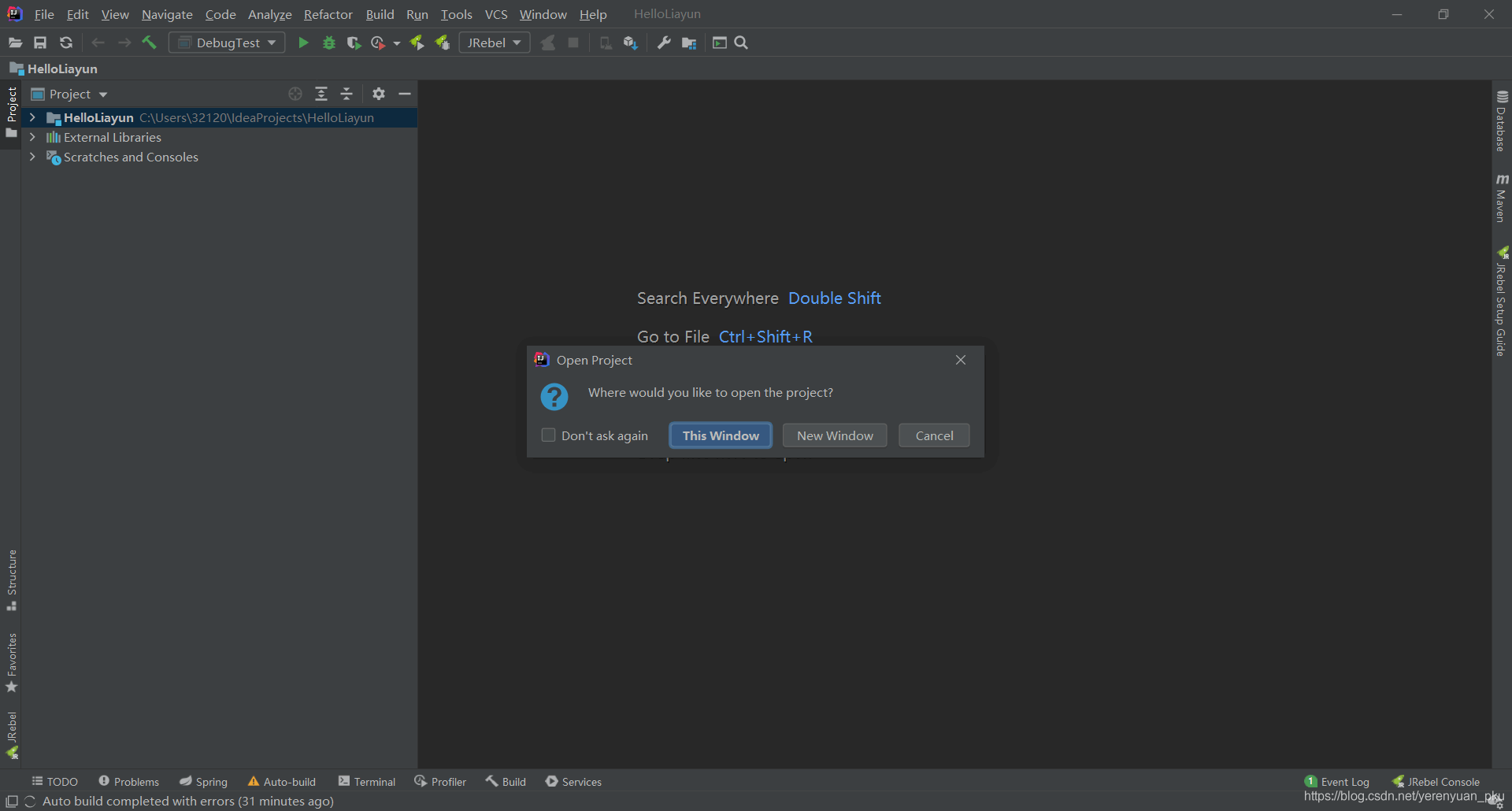Open Database tool window
Screen dimensions: 1512x811
coord(1502,120)
